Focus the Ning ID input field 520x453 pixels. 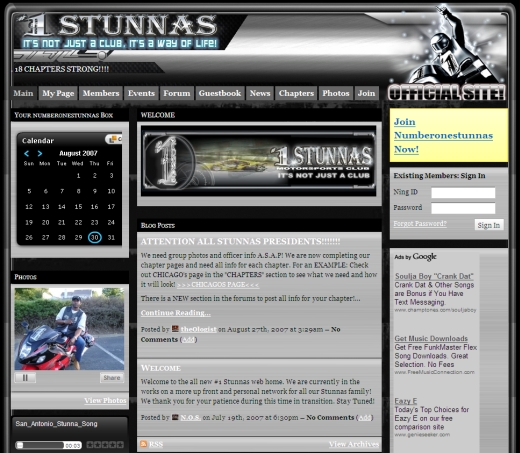463,193
